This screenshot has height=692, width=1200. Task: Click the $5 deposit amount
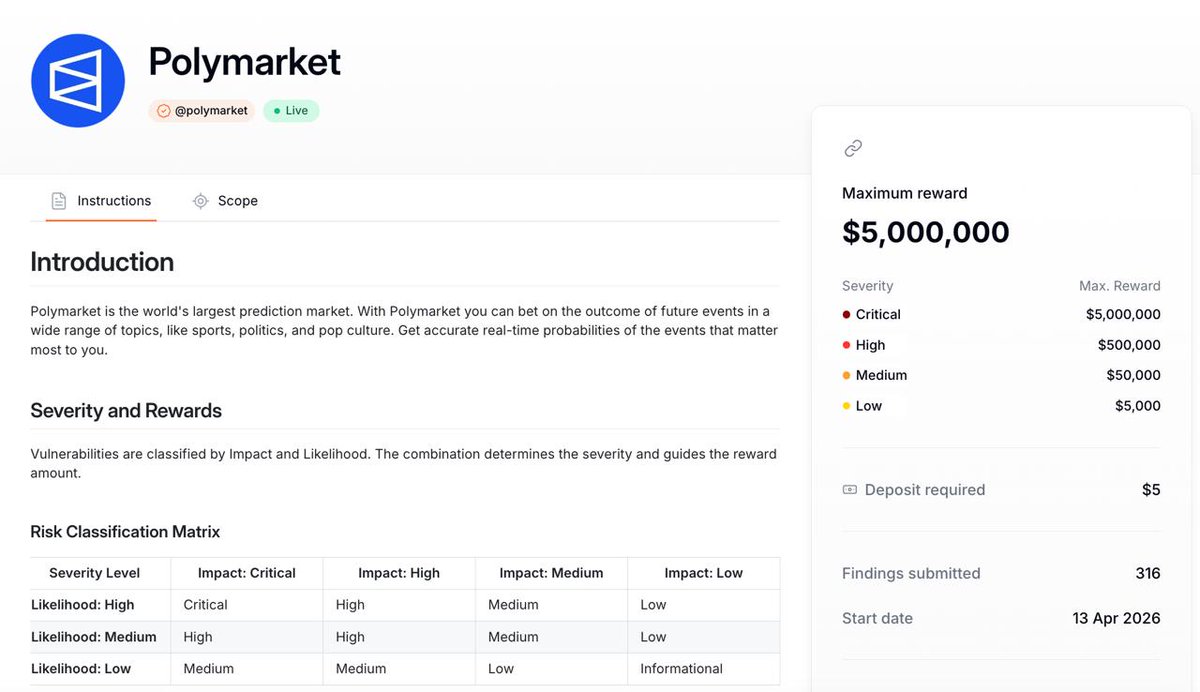tap(1151, 490)
